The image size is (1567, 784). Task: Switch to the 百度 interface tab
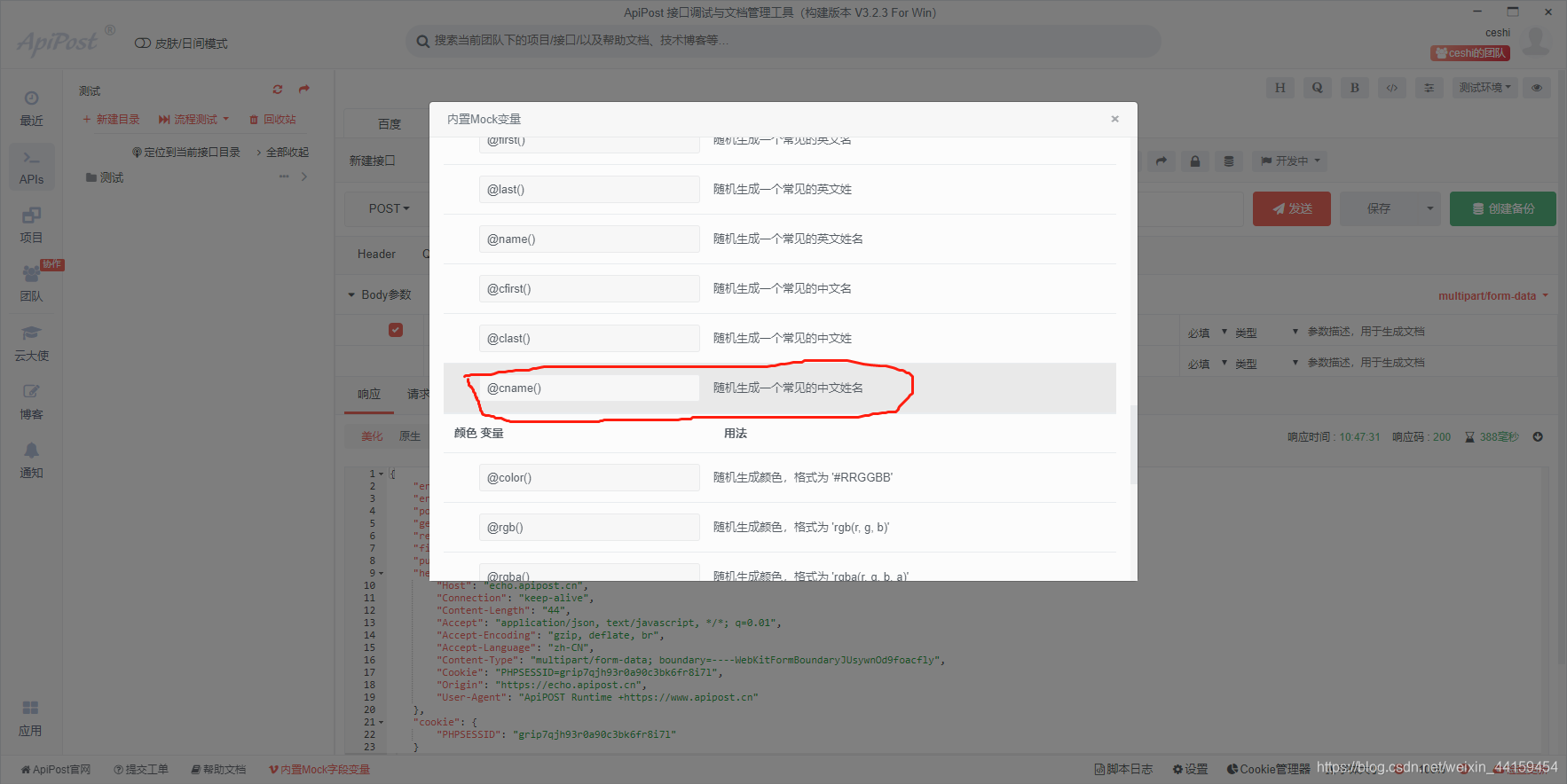coord(390,124)
